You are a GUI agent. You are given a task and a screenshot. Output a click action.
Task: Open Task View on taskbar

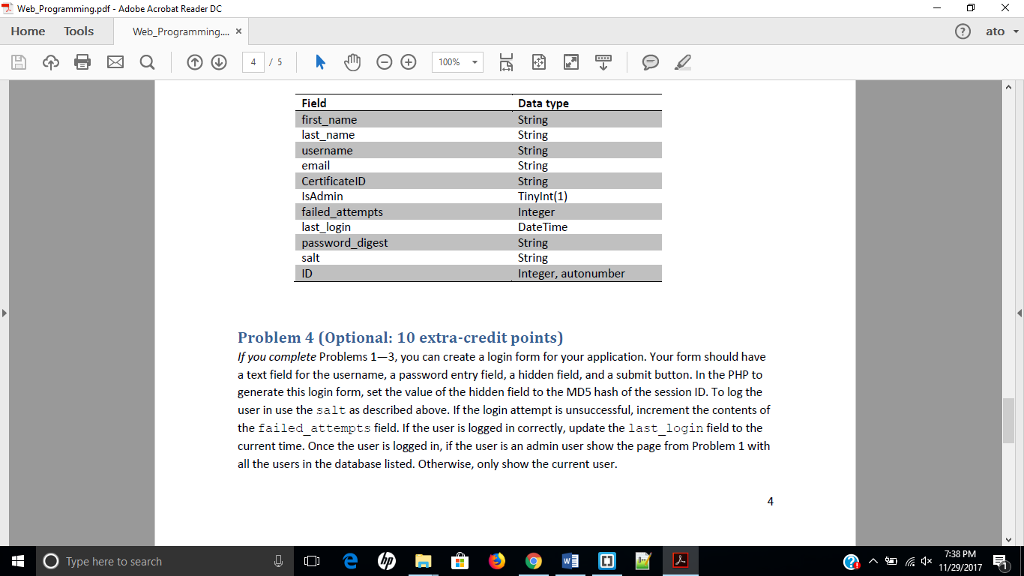(312, 561)
